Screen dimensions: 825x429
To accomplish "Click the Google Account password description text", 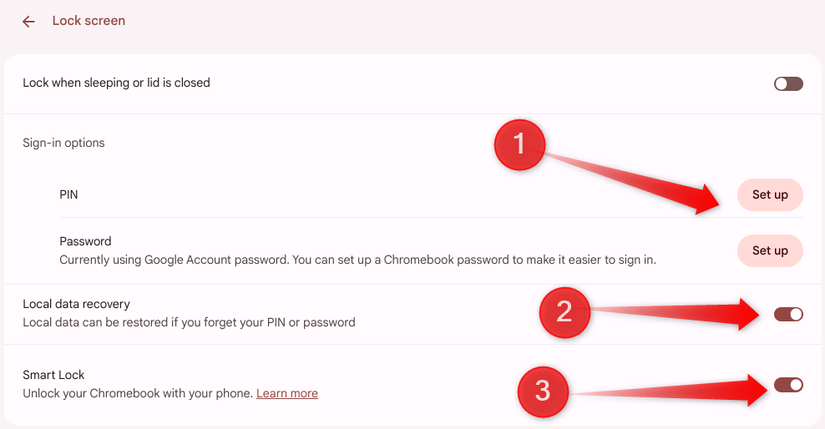I will tap(357, 260).
